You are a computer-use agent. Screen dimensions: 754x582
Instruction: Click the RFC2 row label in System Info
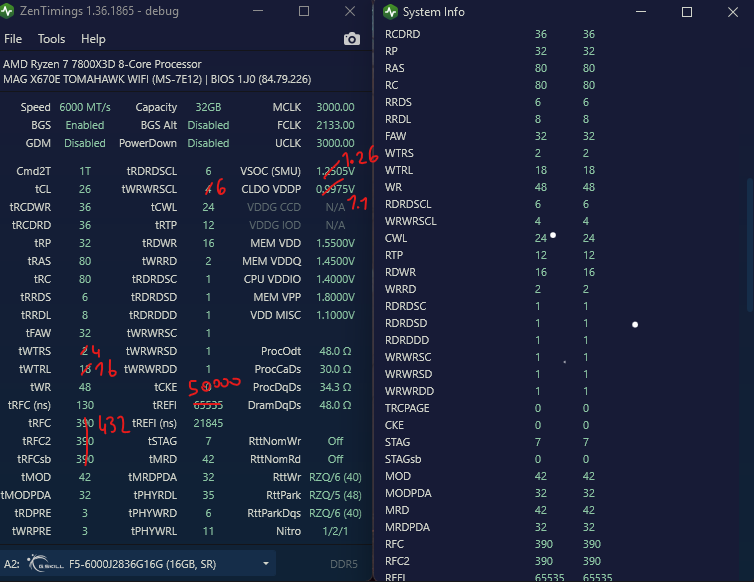(x=397, y=561)
